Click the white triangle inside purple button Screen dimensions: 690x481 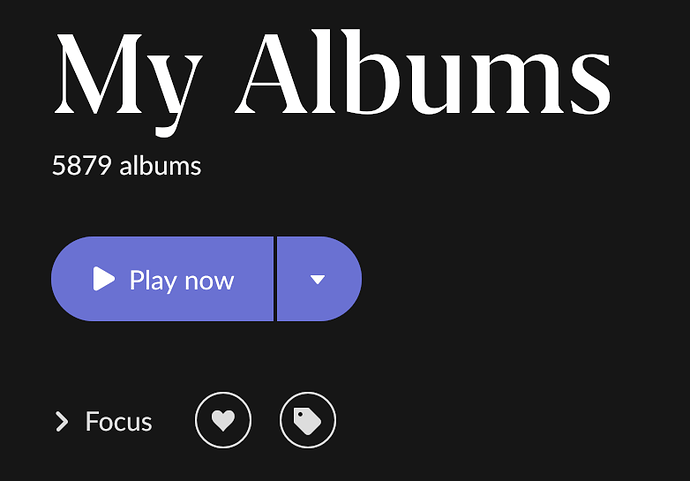pos(104,279)
